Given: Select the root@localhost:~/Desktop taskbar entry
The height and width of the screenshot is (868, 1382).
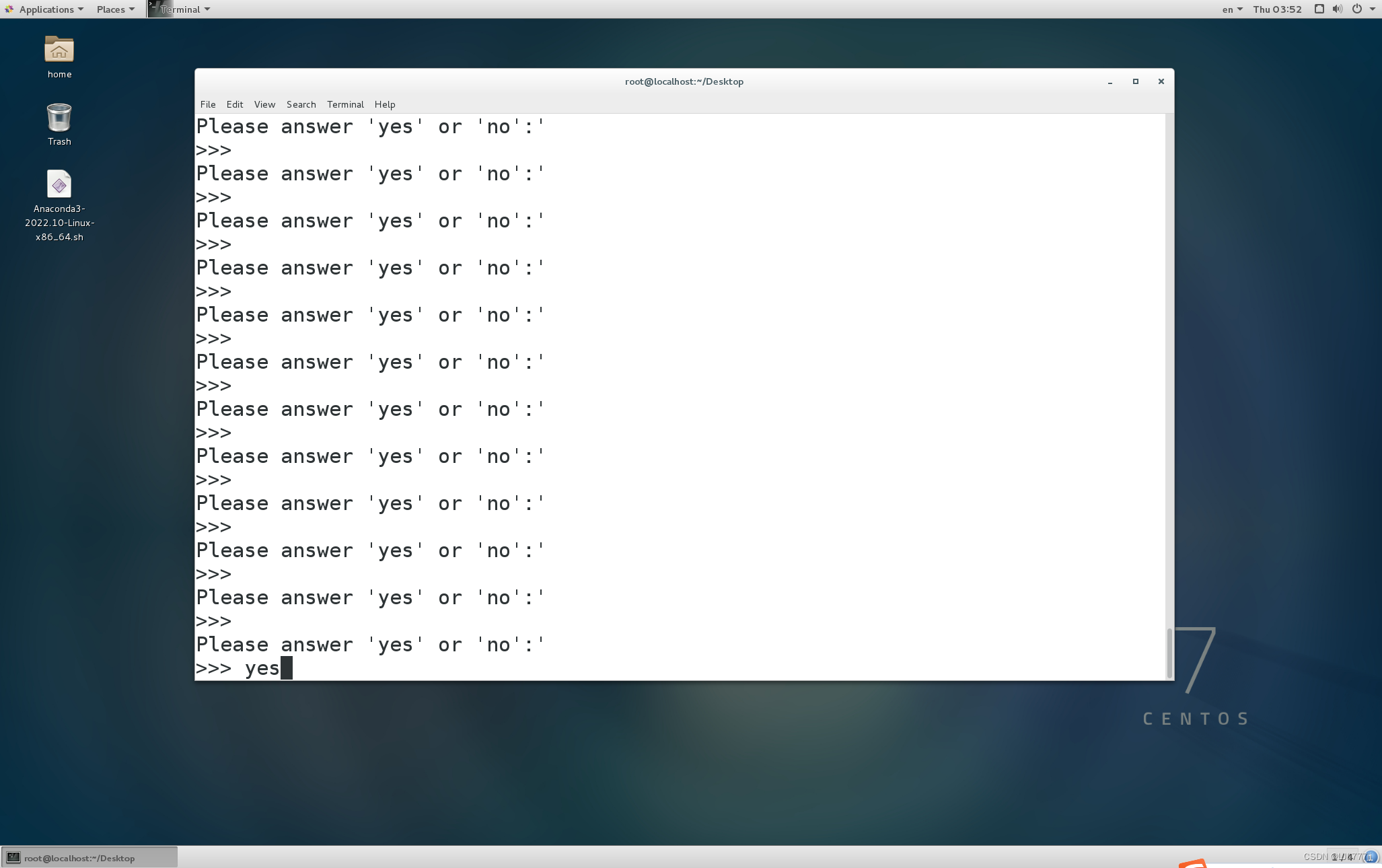Looking at the screenshot, I should (x=87, y=857).
